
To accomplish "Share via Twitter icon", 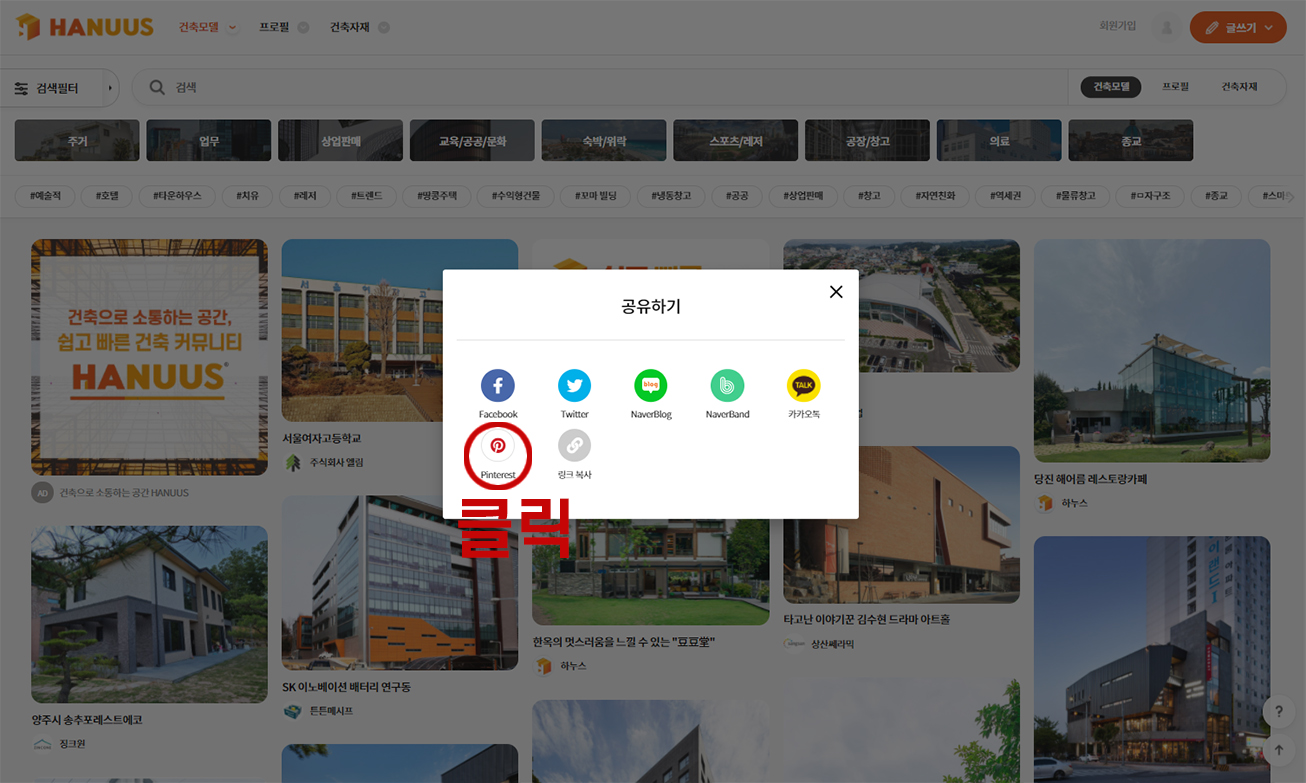I will tap(574, 386).
